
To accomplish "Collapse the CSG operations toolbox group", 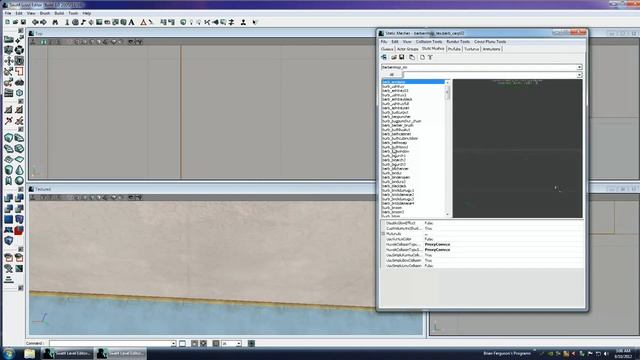I will click(x=20, y=189).
